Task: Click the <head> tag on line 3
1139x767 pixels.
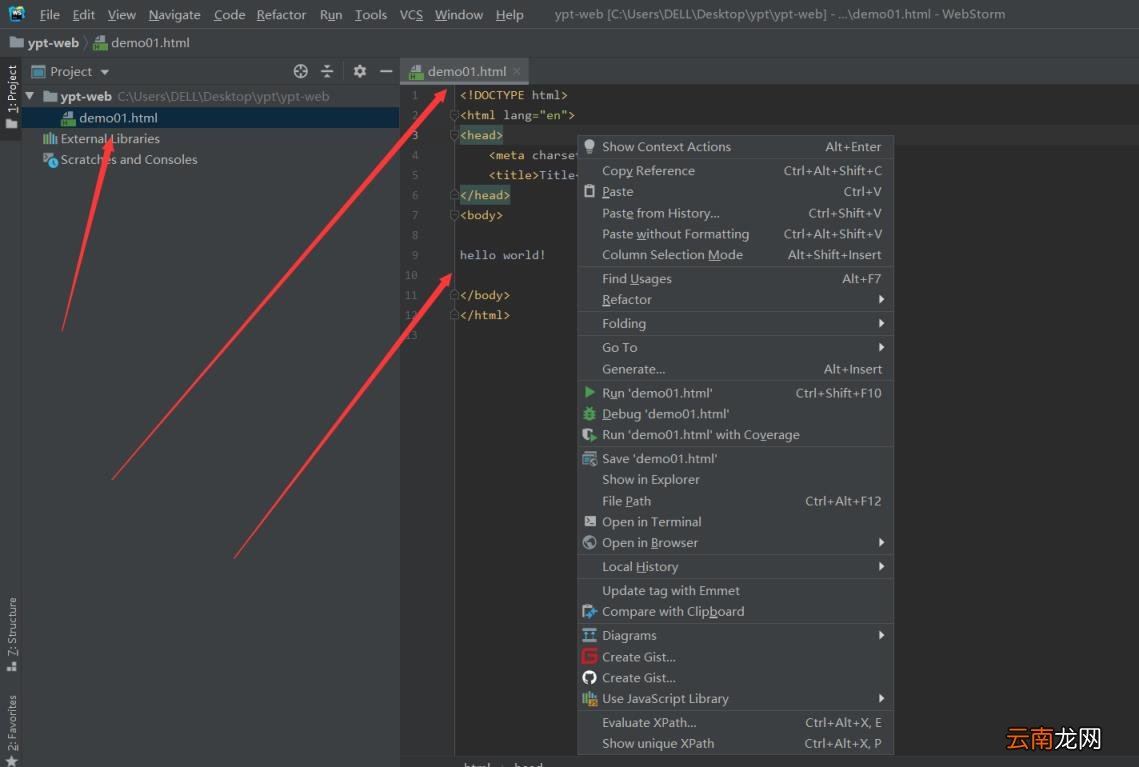Action: 481,135
